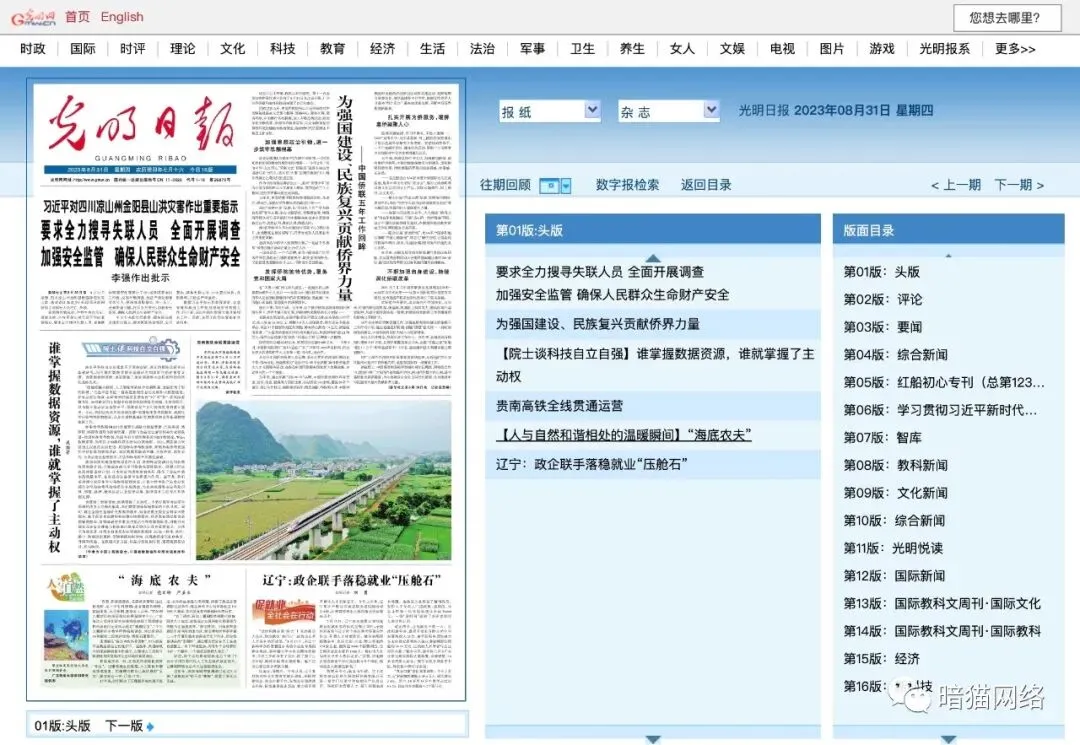Open the 生活 navigation item
1080x745 pixels.
coord(432,49)
